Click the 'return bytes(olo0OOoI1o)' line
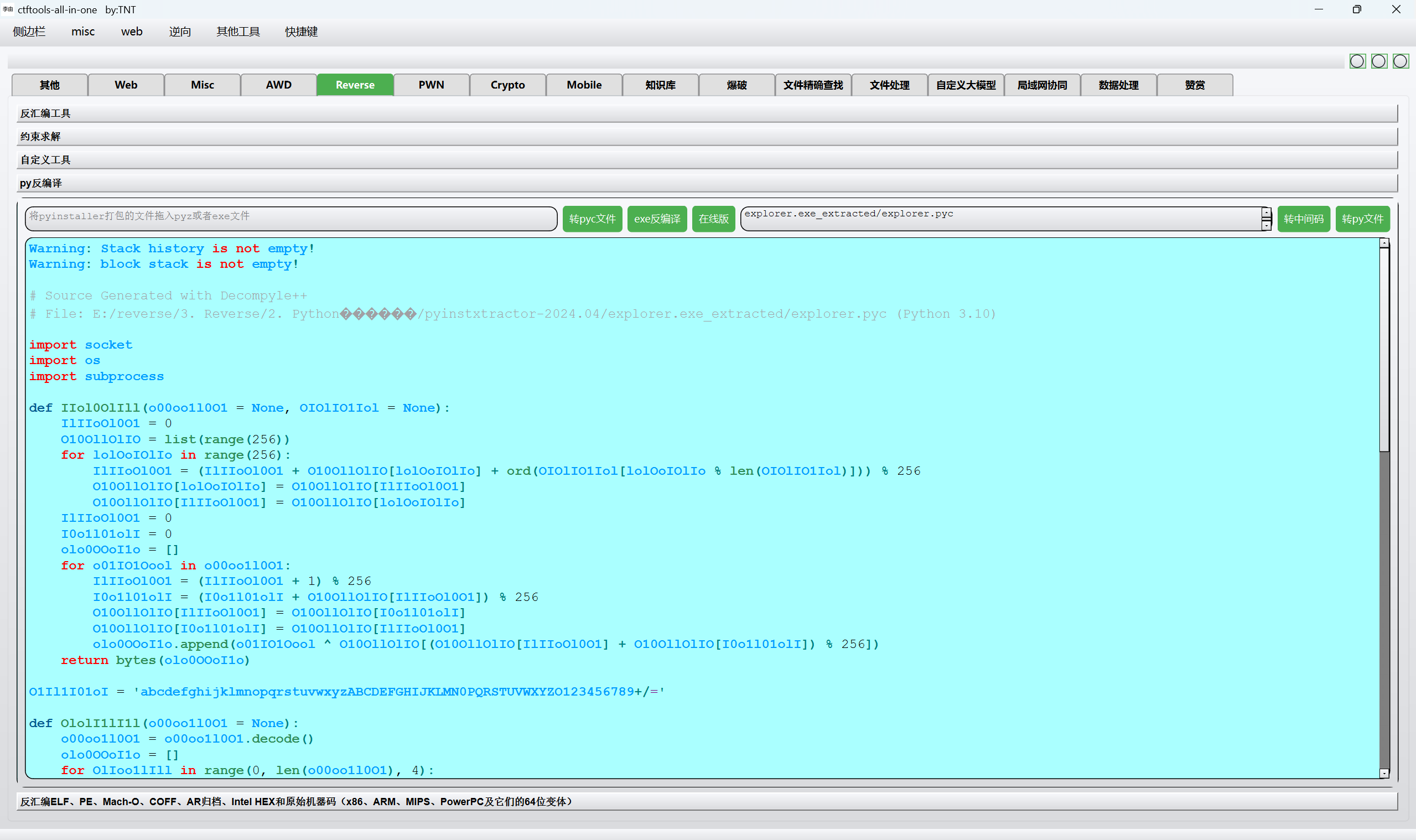 click(155, 660)
